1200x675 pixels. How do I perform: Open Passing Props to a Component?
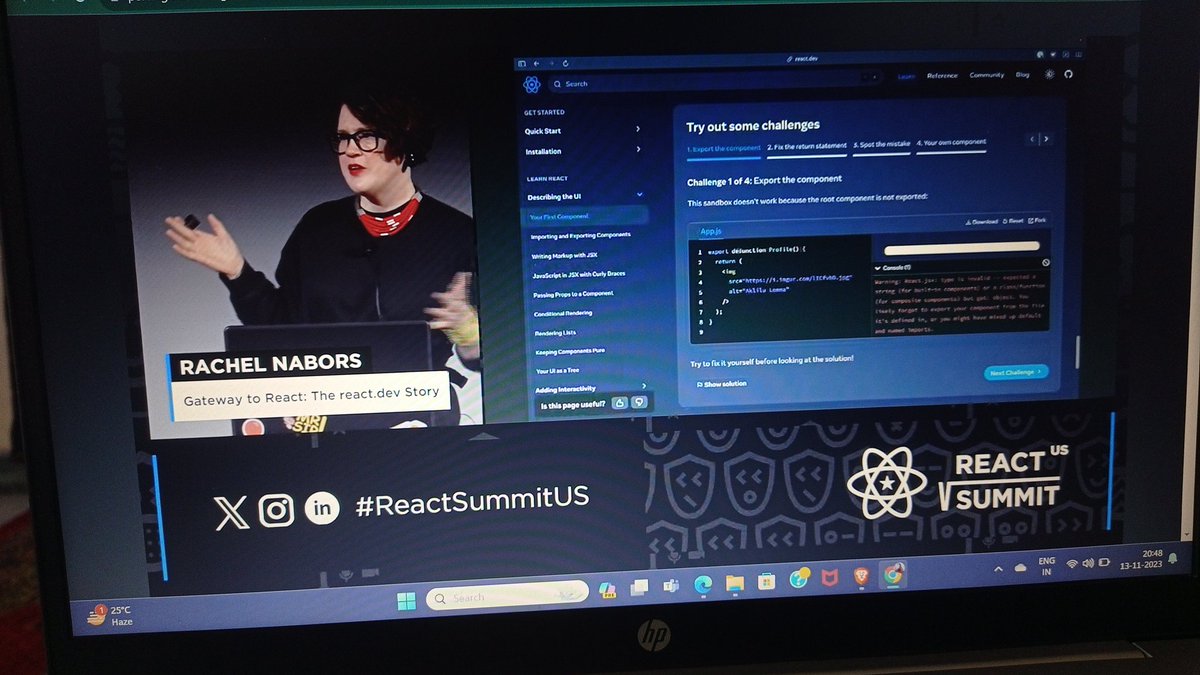(x=573, y=294)
